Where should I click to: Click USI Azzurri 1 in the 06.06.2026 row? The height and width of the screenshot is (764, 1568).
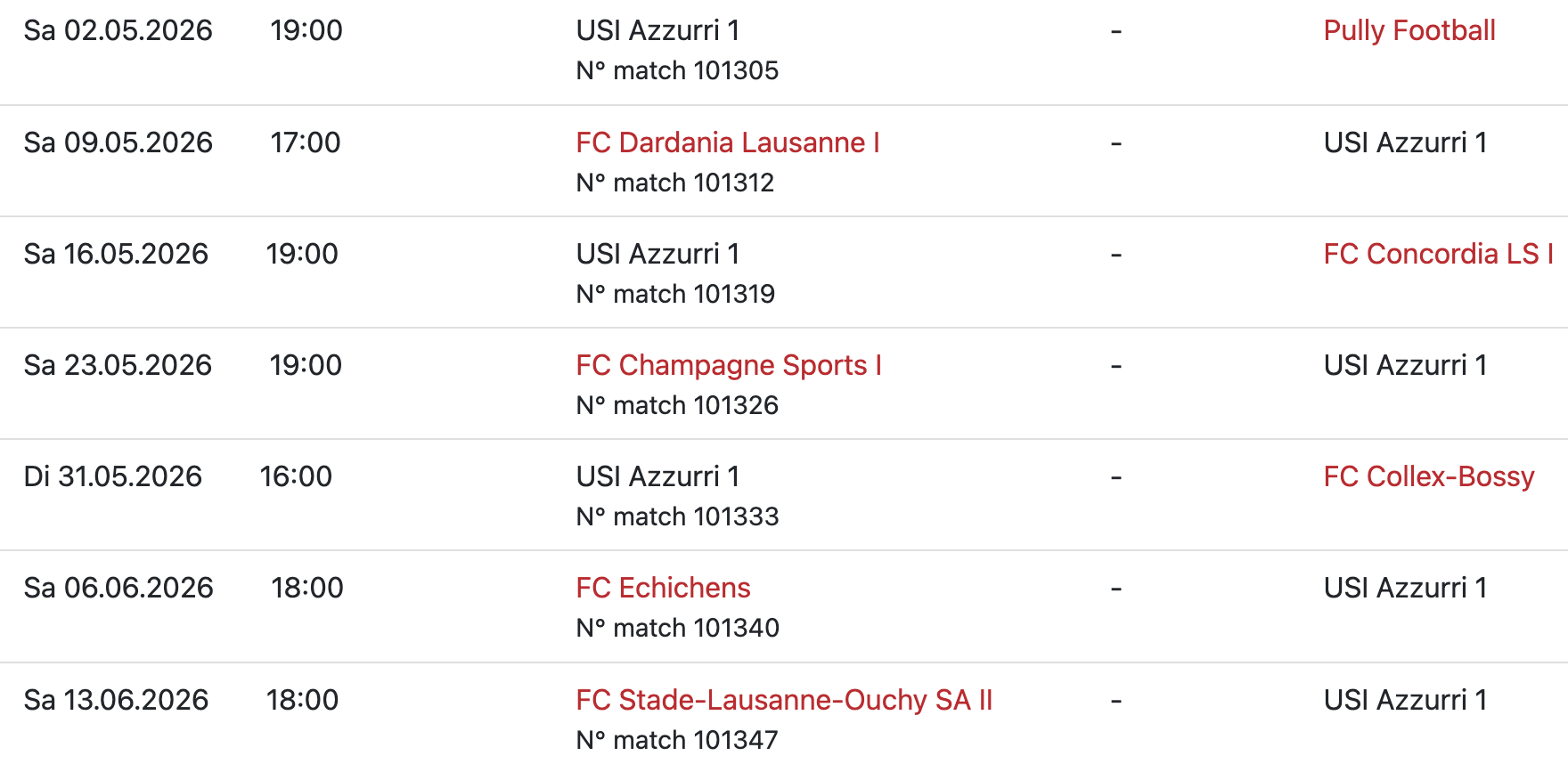(1404, 588)
